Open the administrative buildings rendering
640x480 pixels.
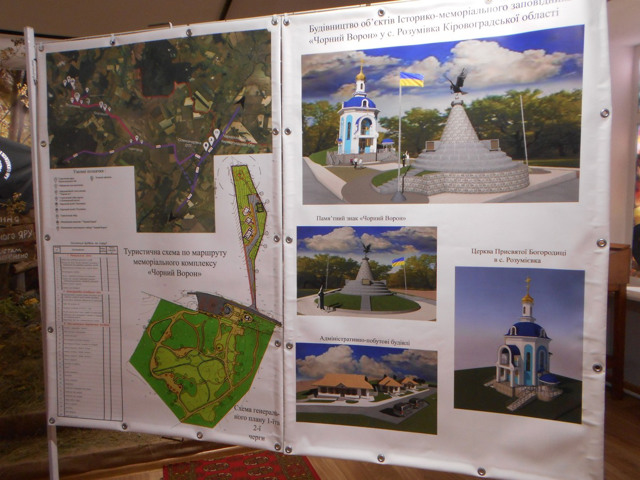click(366, 387)
